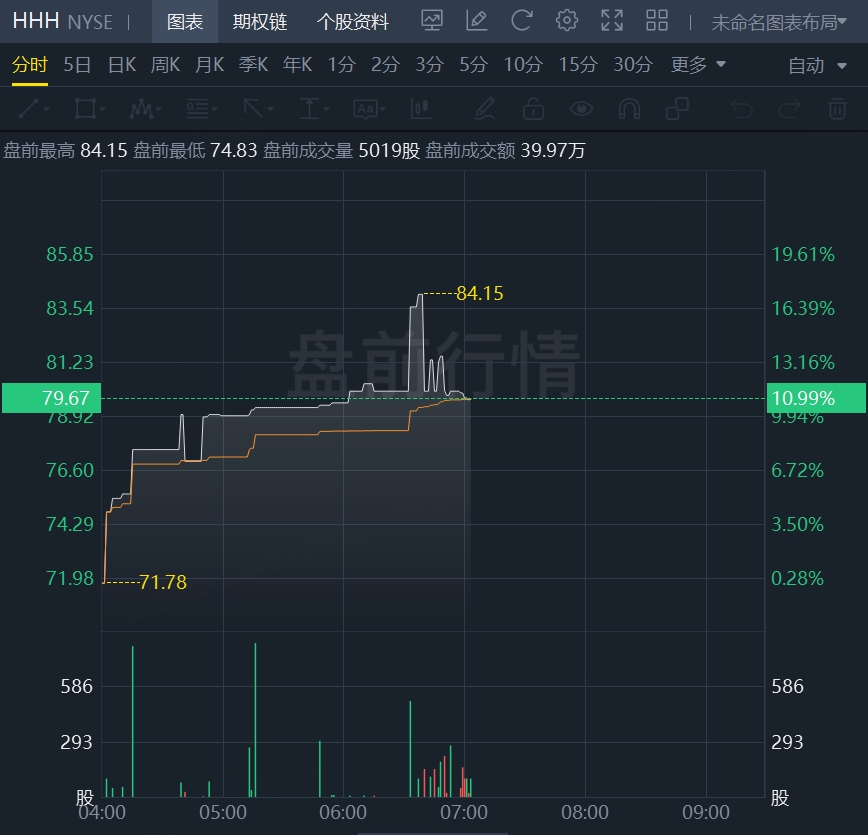This screenshot has height=835, width=868.
Task: Click the HHH ticker symbol
Action: [x=36, y=21]
